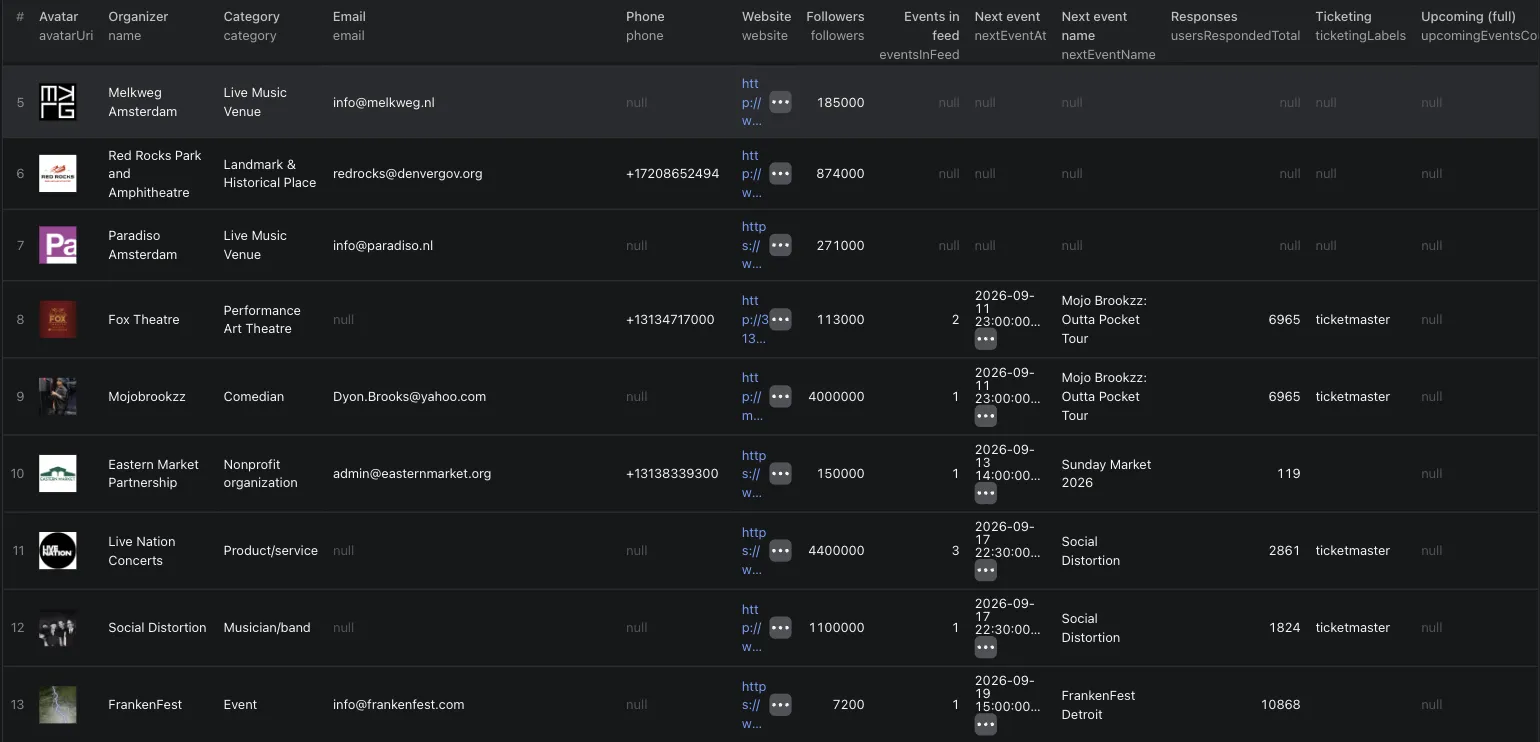
Task: Click the FrankenFest Detroit event name
Action: 1098,704
